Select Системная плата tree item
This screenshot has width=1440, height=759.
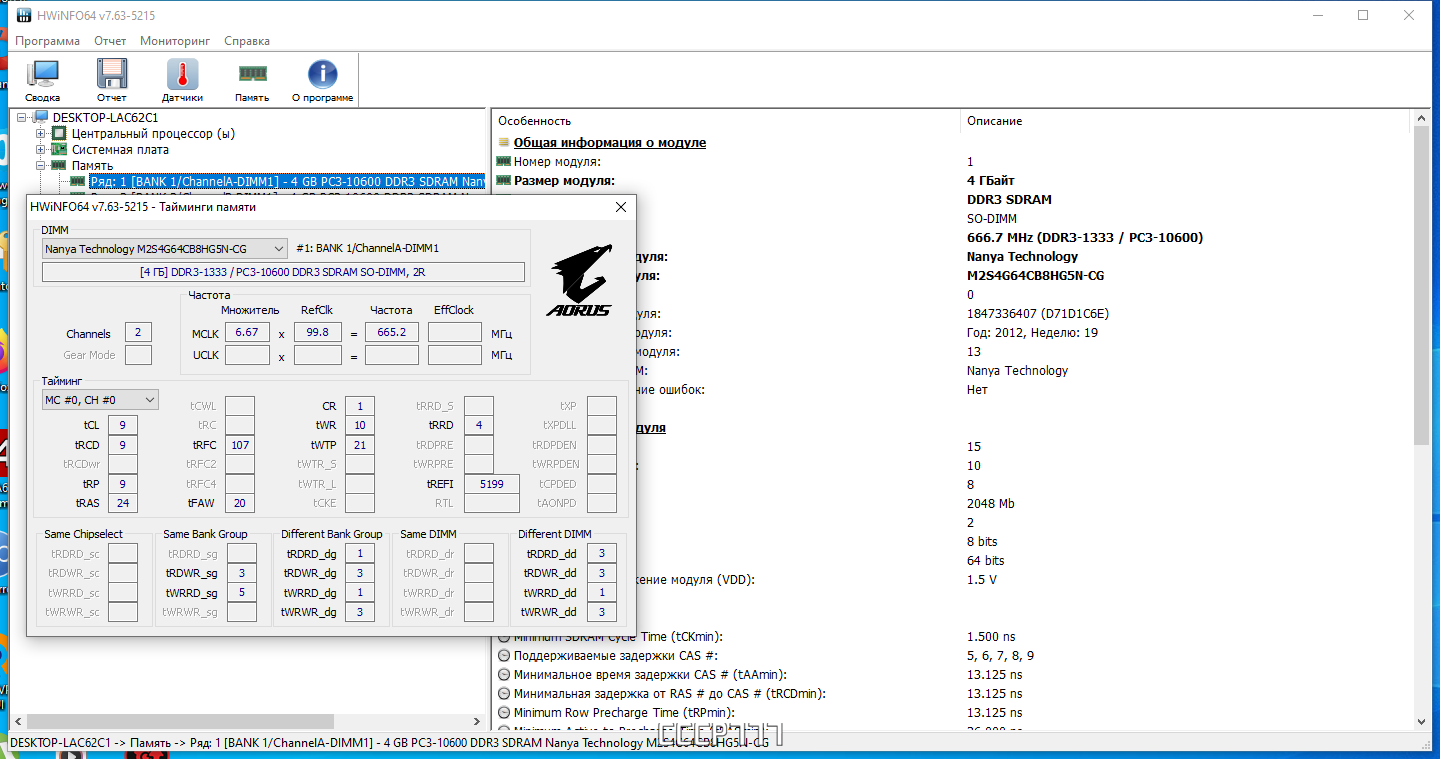point(120,149)
